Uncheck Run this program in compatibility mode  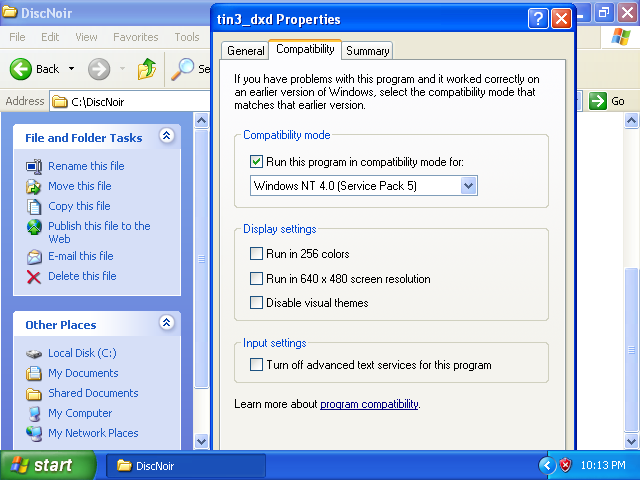pos(256,162)
